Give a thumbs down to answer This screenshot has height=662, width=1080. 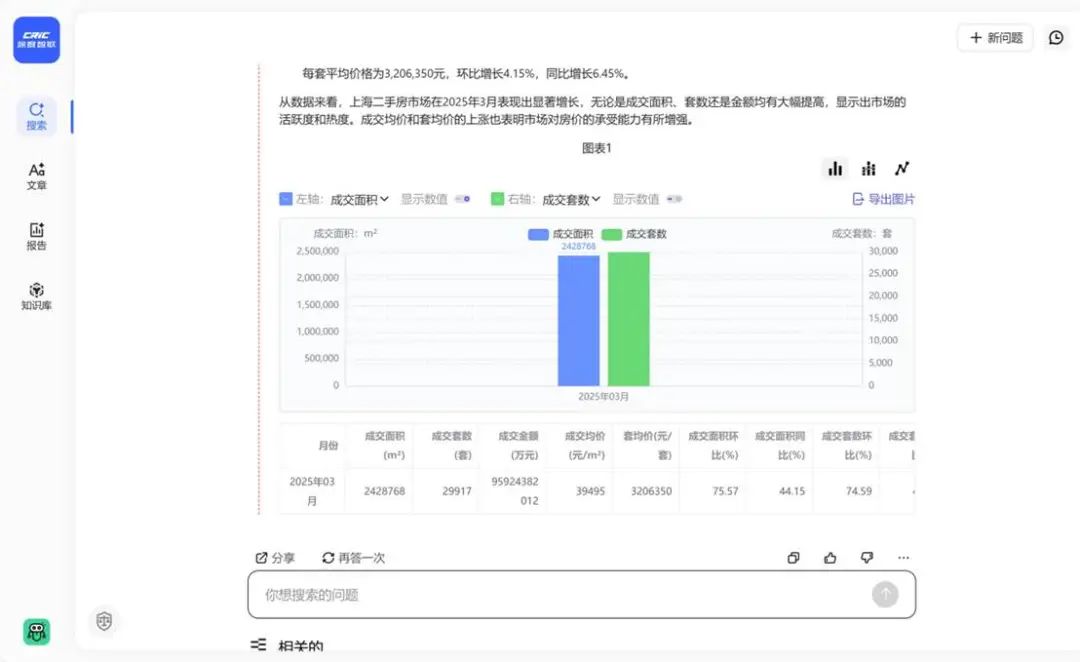point(866,557)
